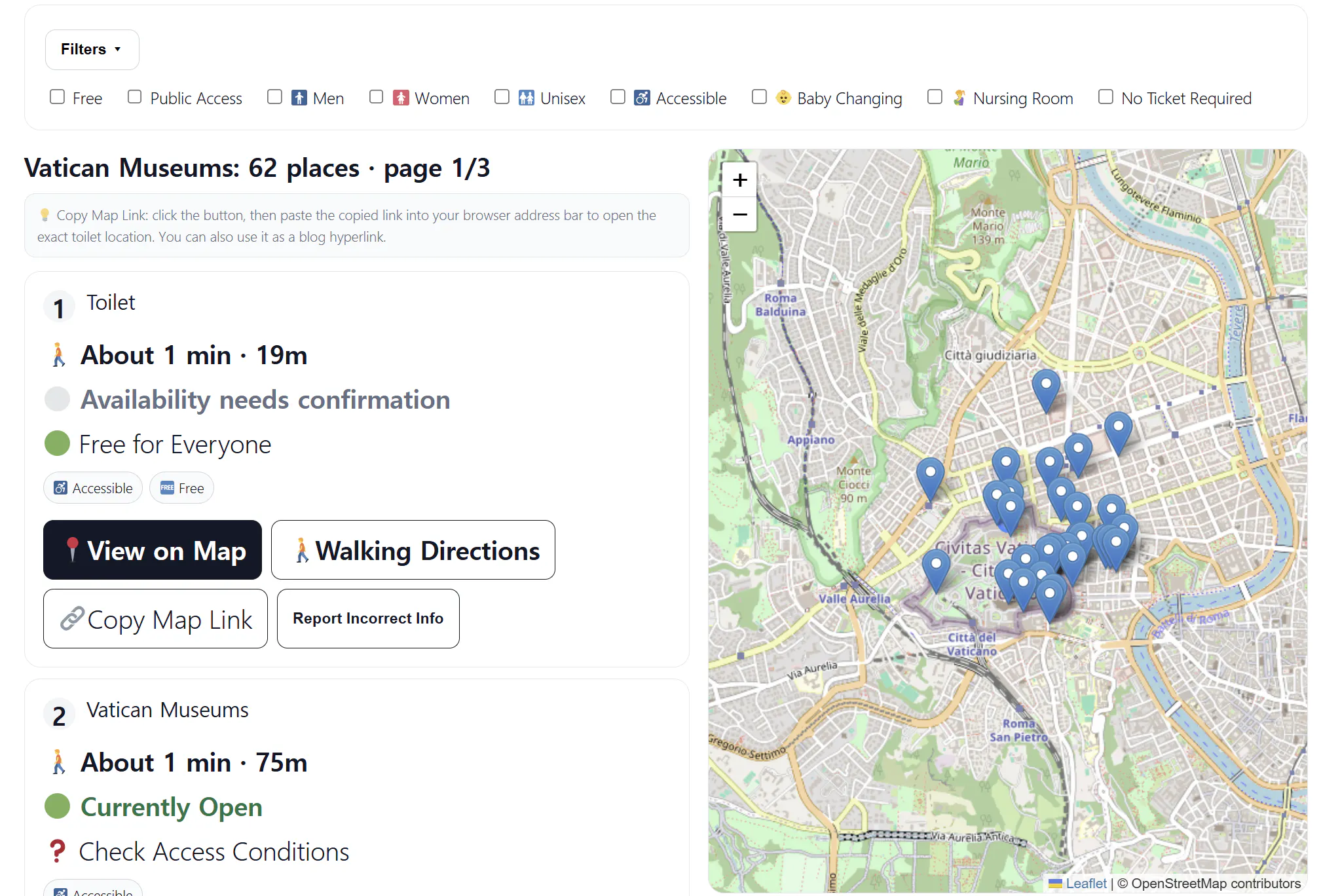The width and height of the screenshot is (1321, 896).
Task: Click the green dot beside Currently Open
Action: (57, 806)
